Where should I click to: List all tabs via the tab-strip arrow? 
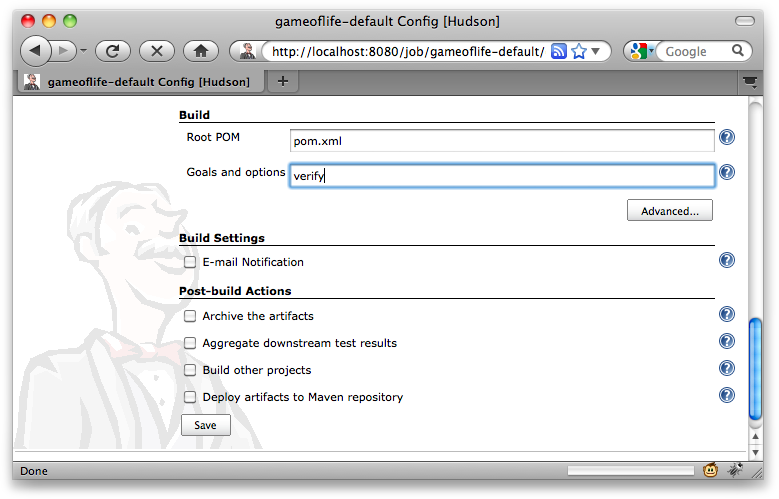click(x=750, y=82)
